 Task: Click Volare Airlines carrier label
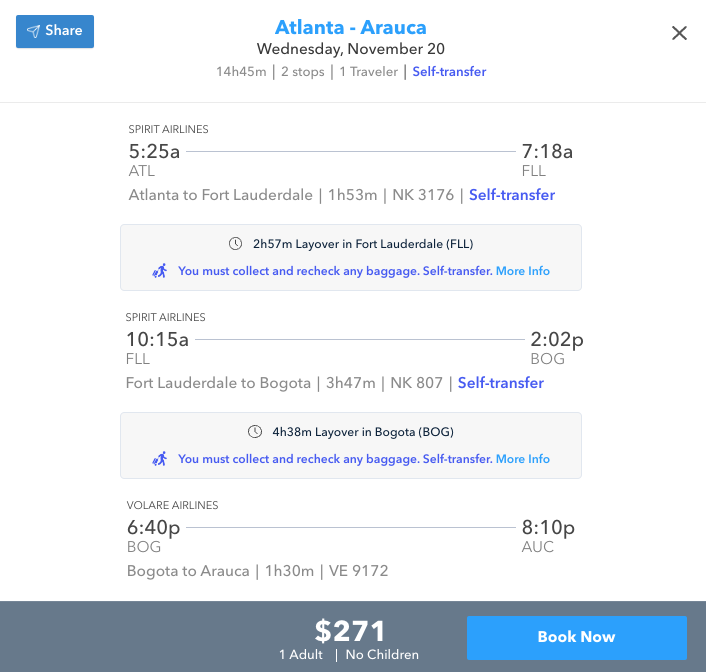[172, 505]
